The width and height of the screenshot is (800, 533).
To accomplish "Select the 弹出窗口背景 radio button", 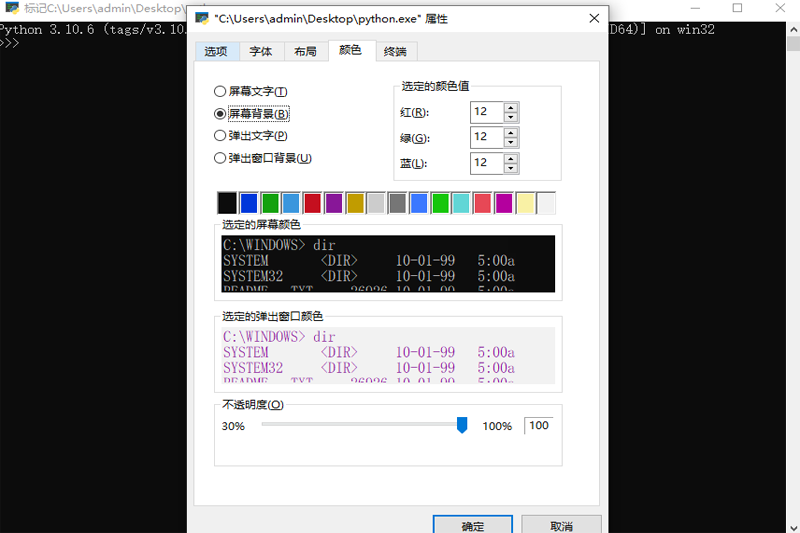I will 220,158.
